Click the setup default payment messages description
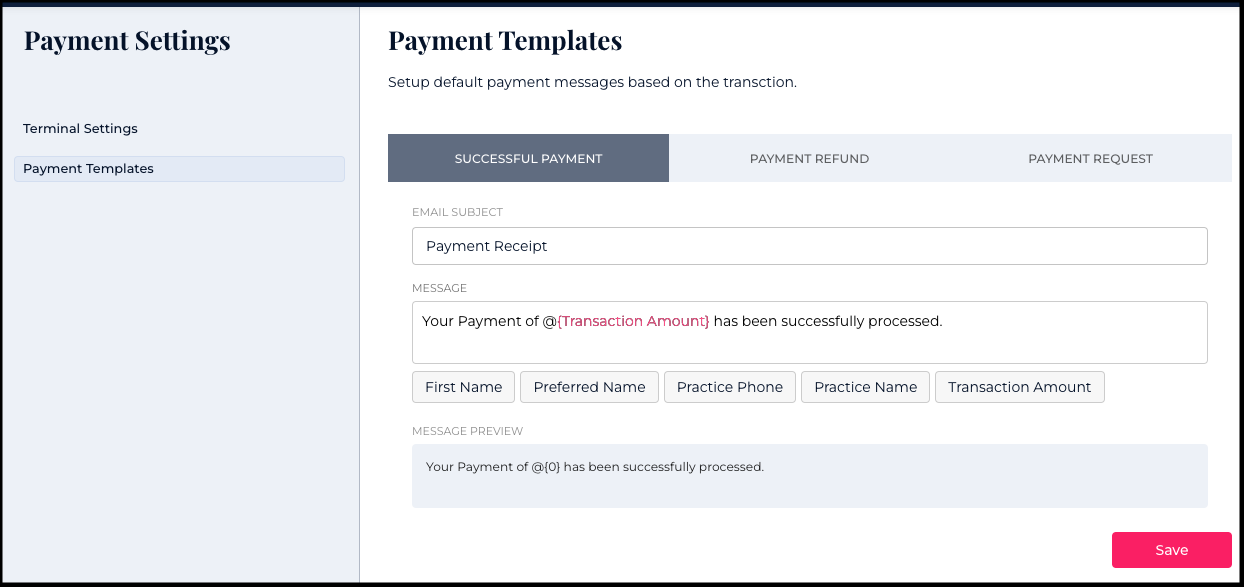Viewport: 1244px width, 587px height. click(x=592, y=82)
